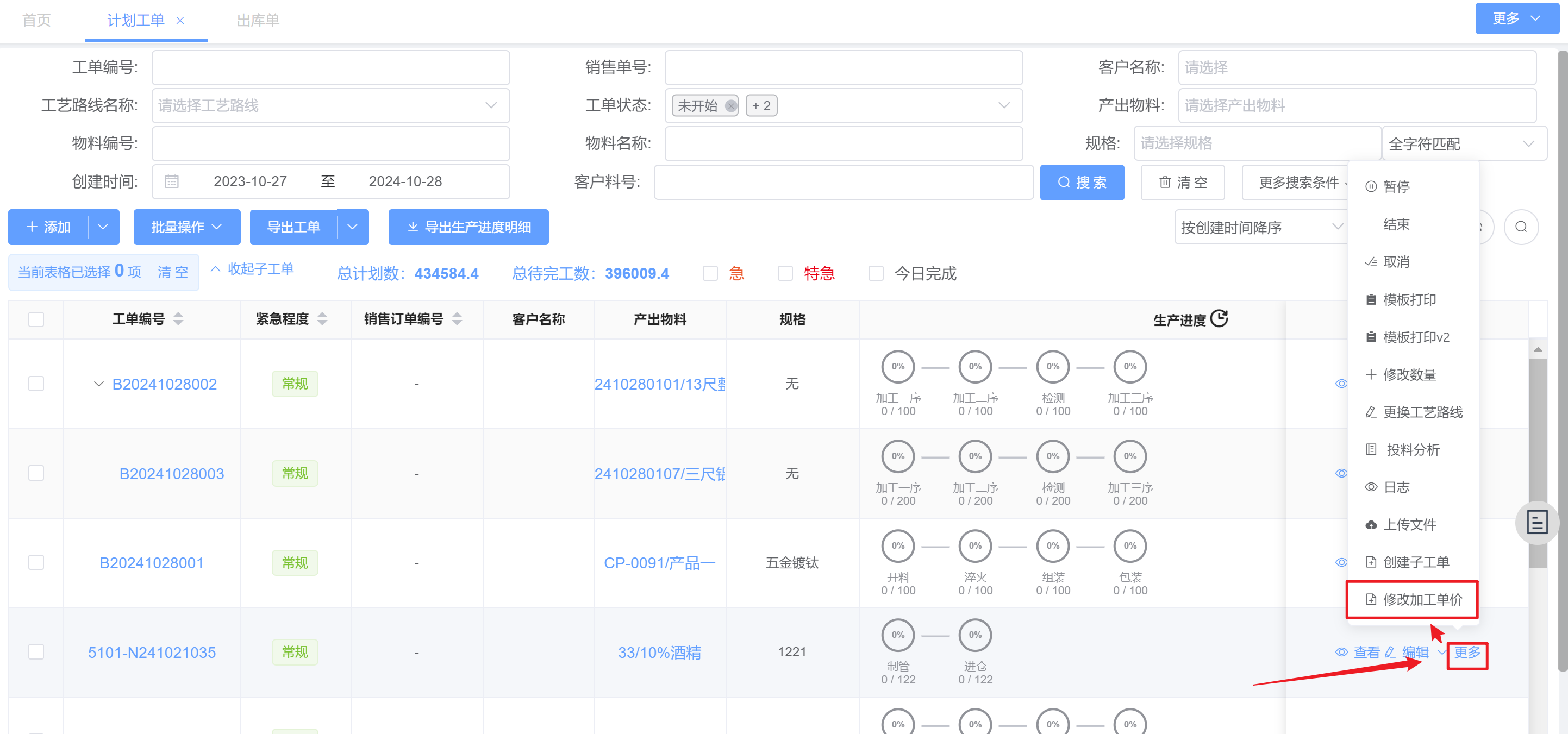Image resolution: width=1568 pixels, height=734 pixels.
Task: Toggle the 特急 checkbox
Action: pyautogui.click(x=785, y=273)
